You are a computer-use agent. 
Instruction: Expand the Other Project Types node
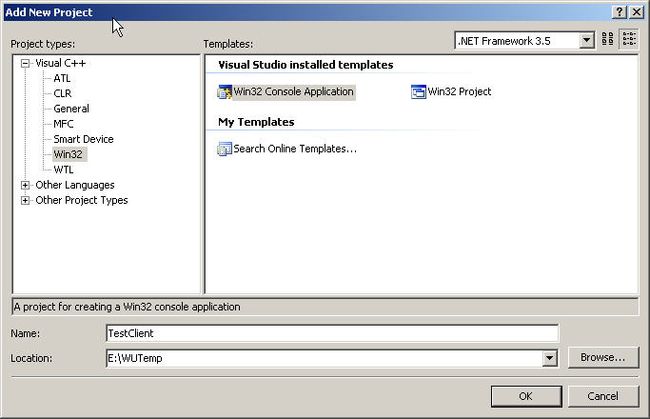click(x=25, y=201)
